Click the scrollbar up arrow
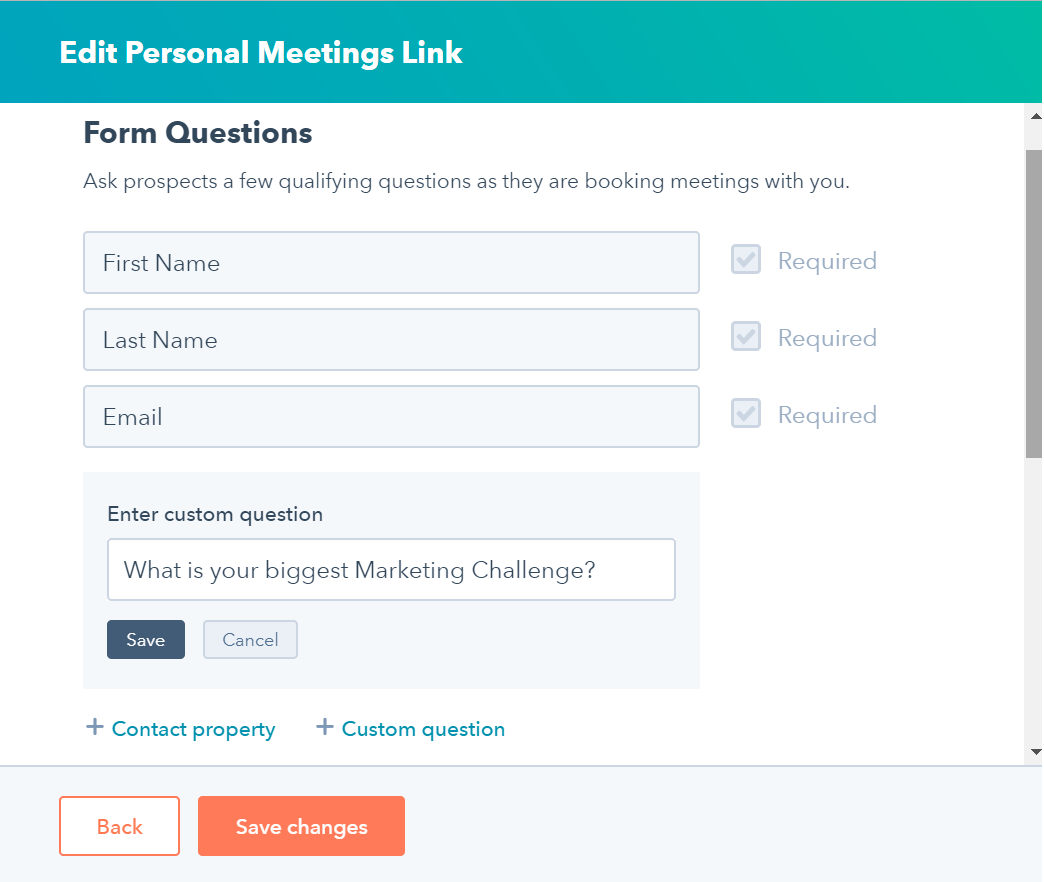This screenshot has height=882, width=1044. (x=1034, y=116)
